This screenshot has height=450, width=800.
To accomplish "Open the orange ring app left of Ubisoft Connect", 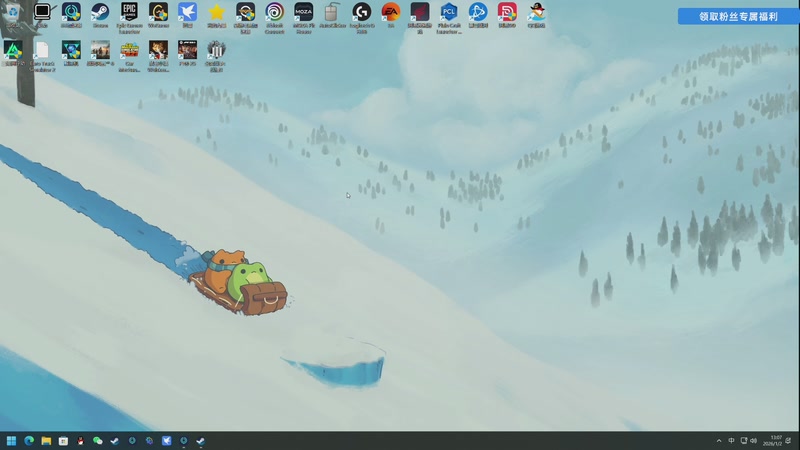I will (245, 17).
